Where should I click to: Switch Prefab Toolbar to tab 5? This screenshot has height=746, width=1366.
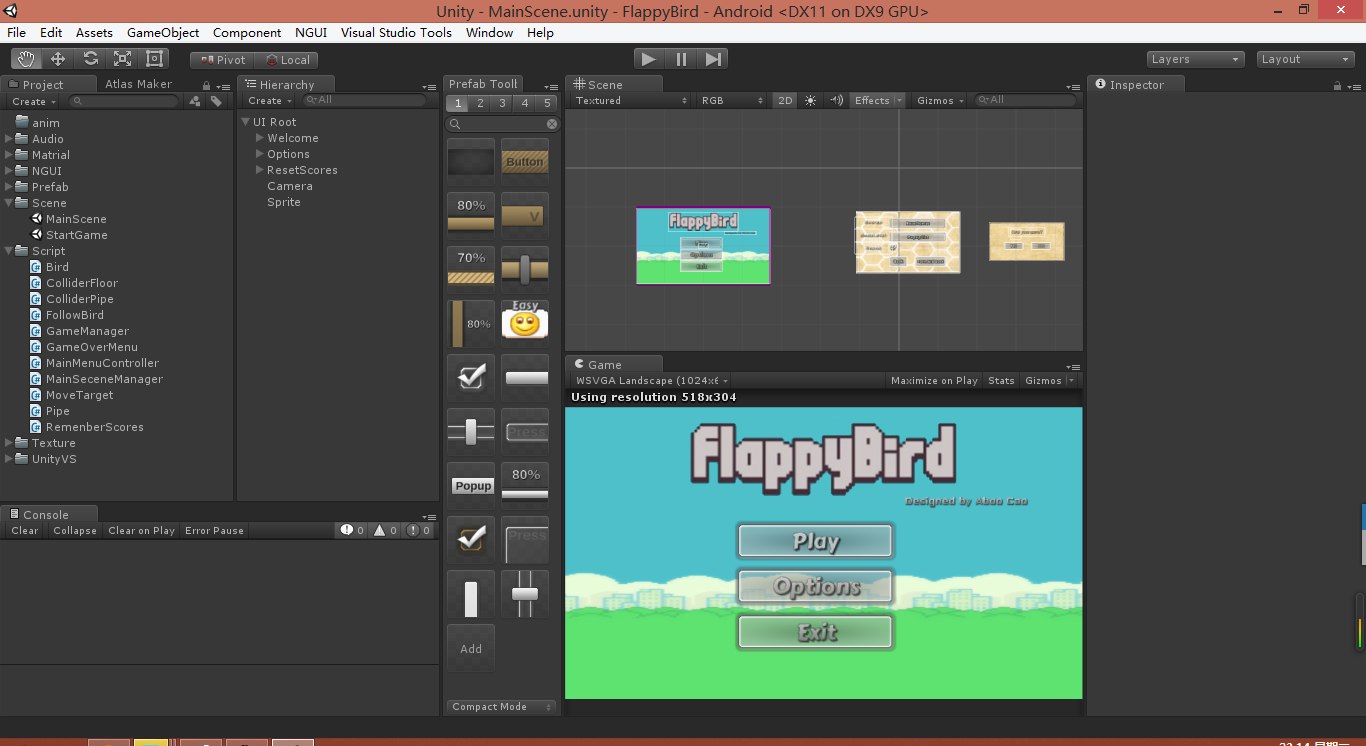click(547, 103)
